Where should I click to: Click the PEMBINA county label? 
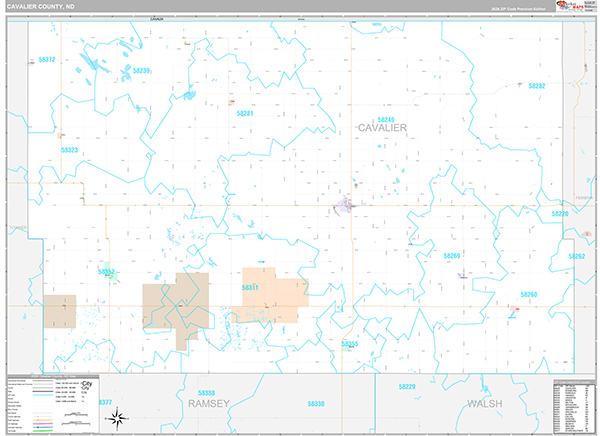(x=584, y=198)
